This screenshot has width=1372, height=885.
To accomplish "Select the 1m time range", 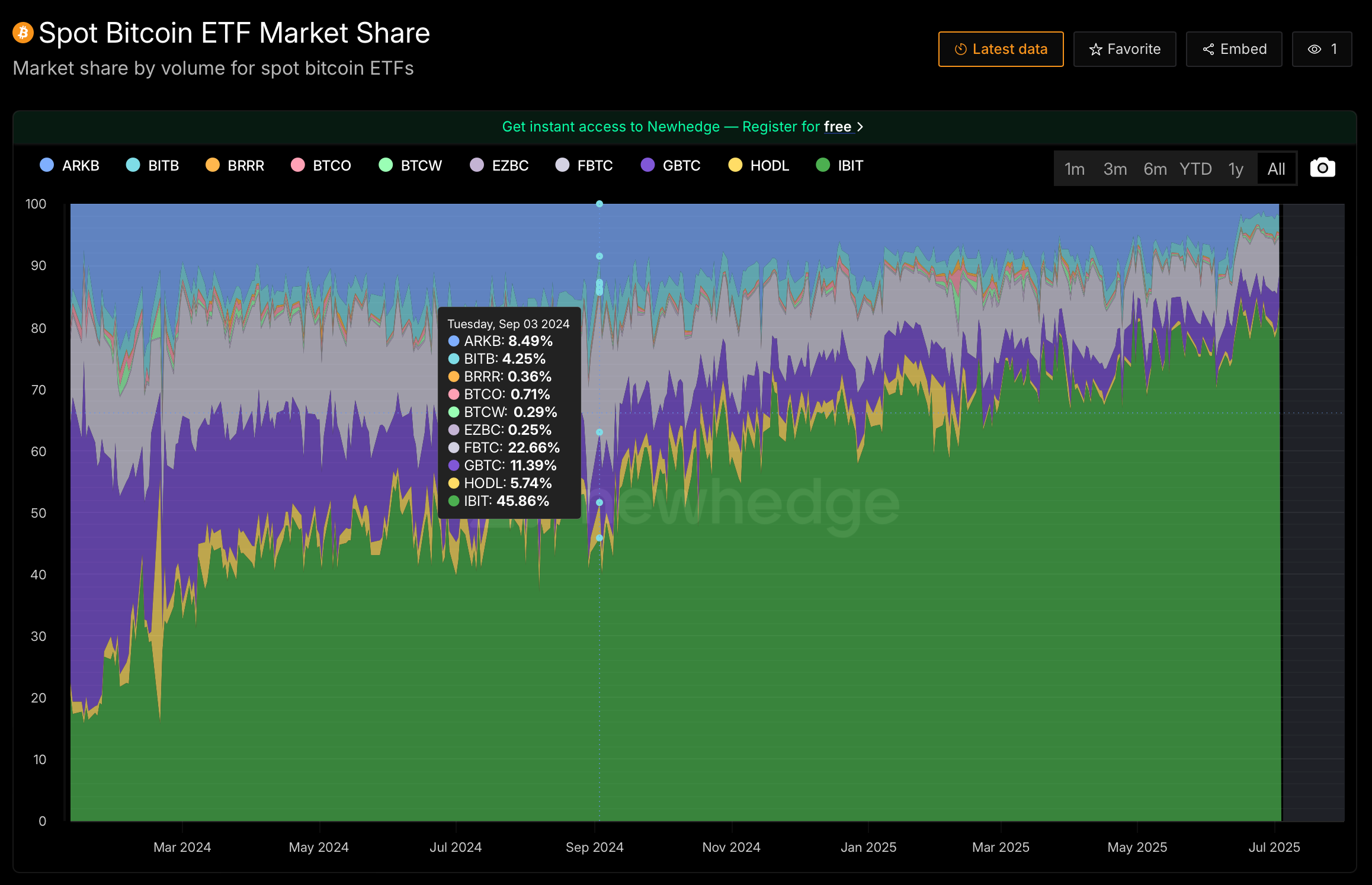I will [1074, 169].
